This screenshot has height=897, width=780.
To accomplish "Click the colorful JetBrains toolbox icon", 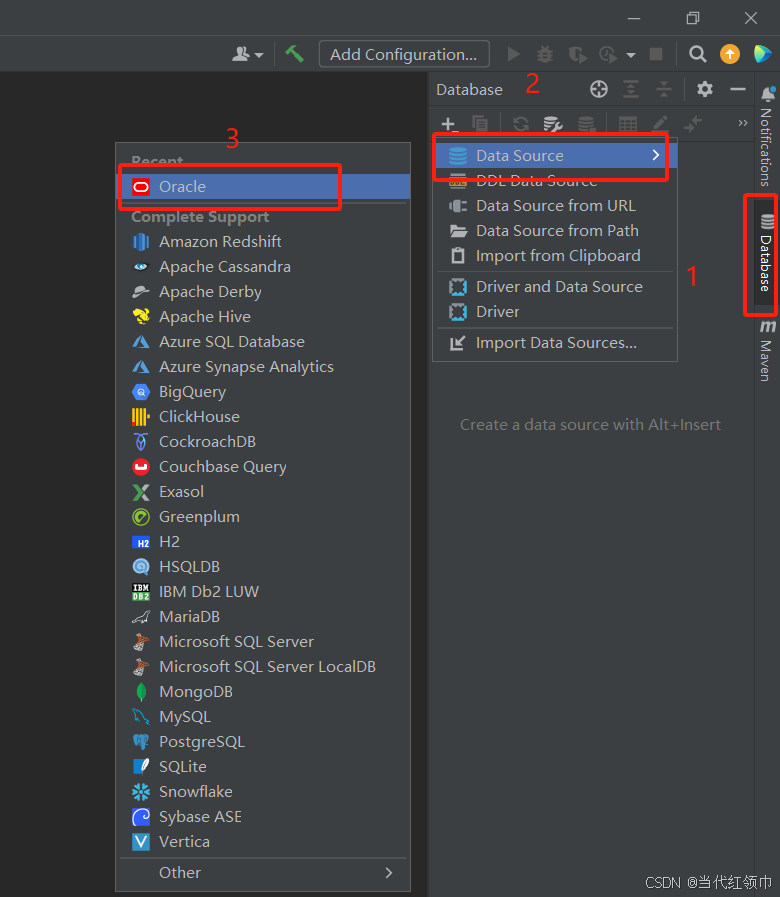I will [762, 54].
